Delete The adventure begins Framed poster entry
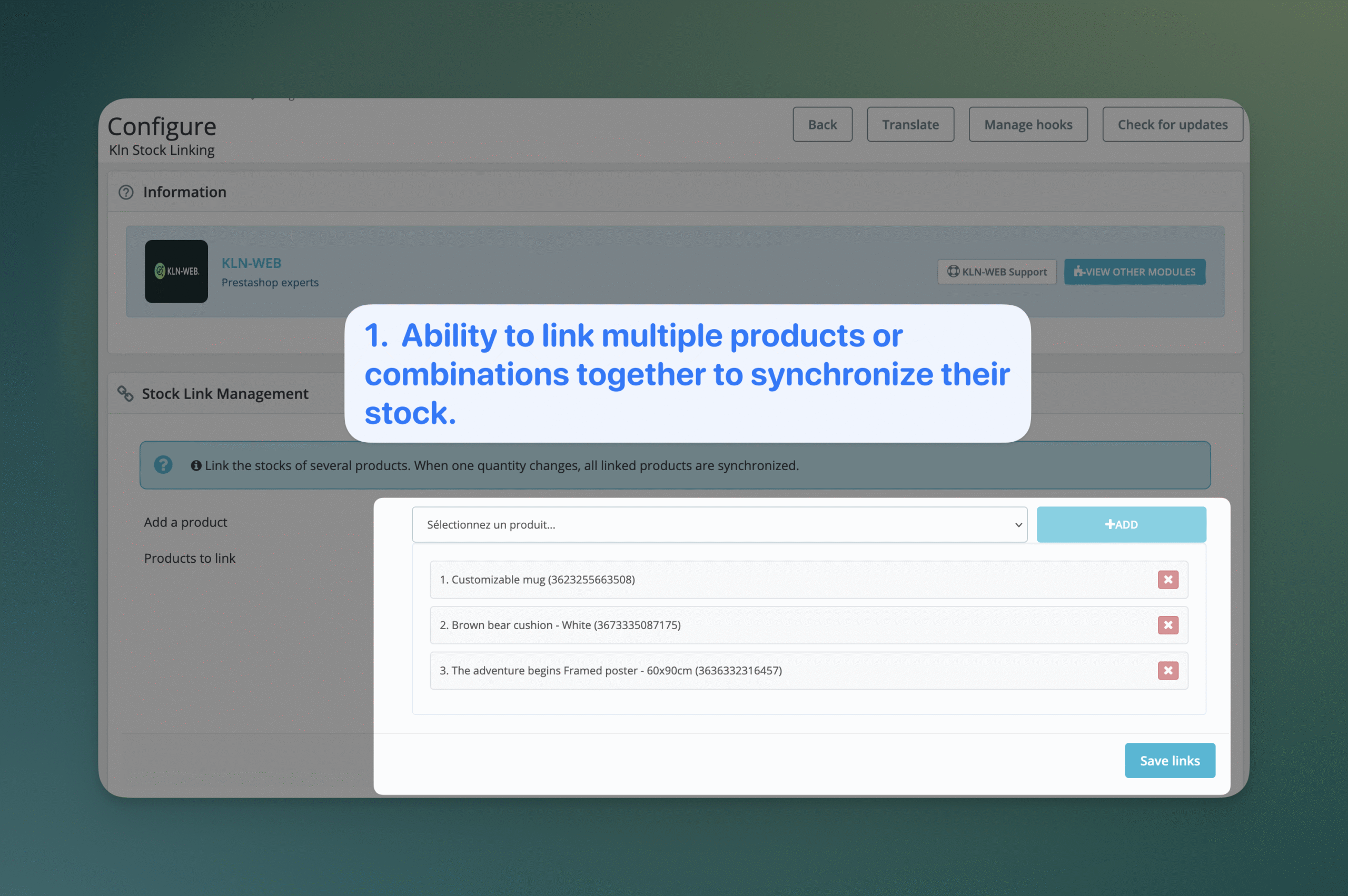Screen dimensions: 1348x896 (1167, 670)
